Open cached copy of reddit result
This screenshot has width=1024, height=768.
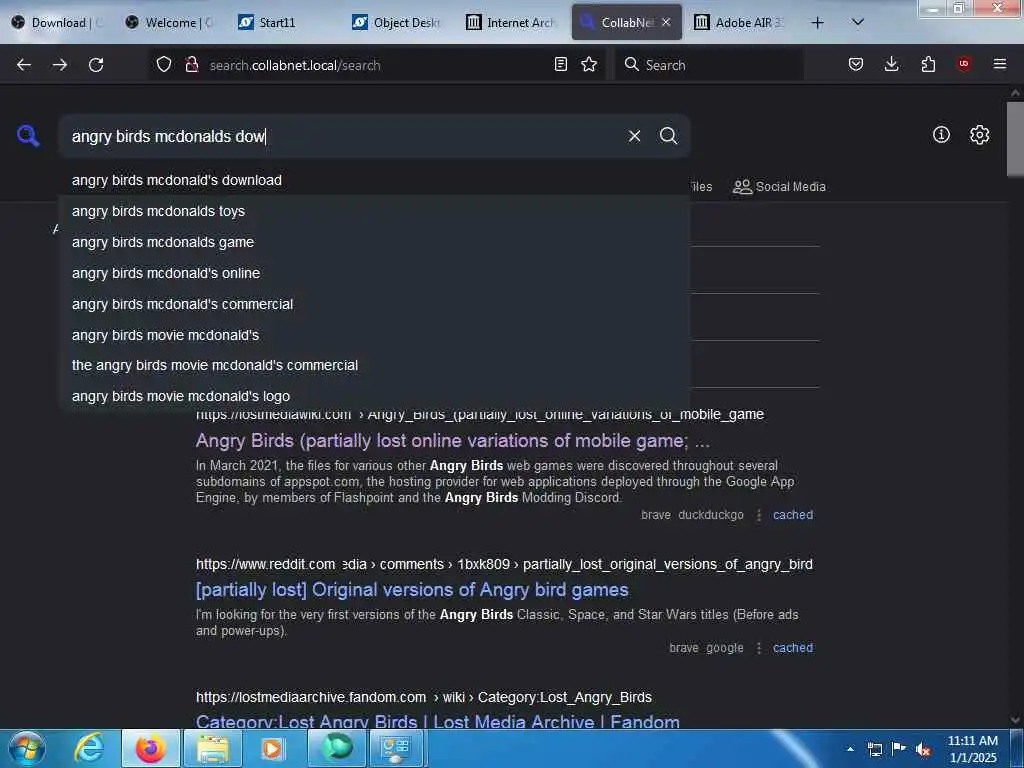pyautogui.click(x=793, y=648)
